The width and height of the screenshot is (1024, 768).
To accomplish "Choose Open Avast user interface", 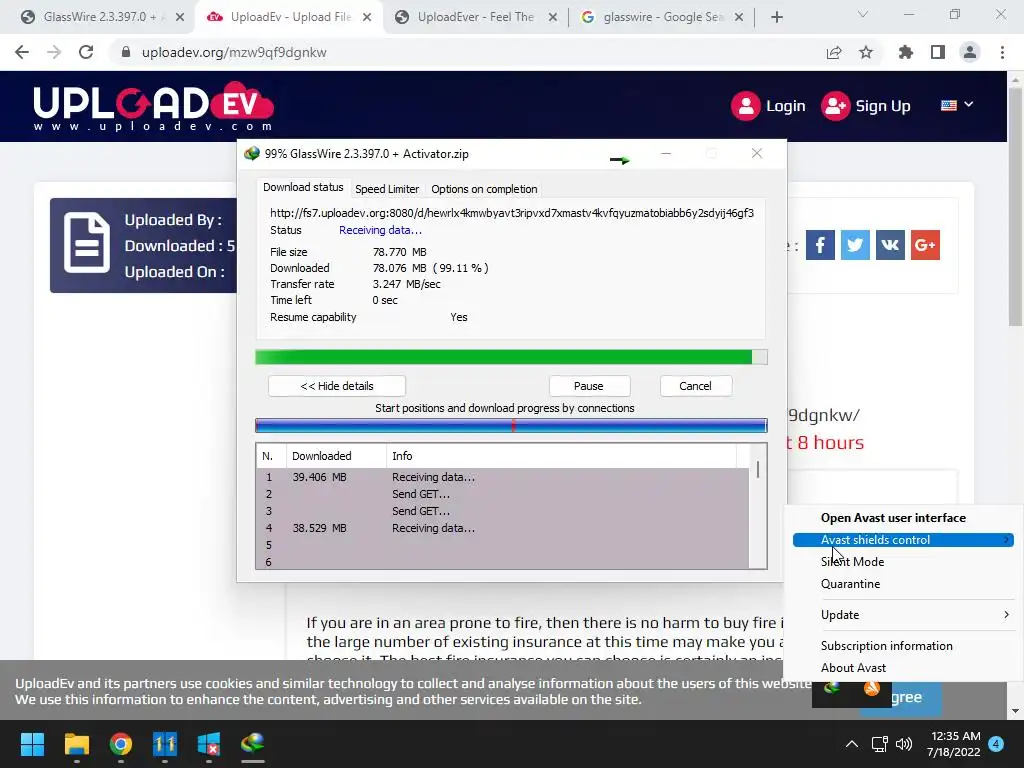I will click(893, 518).
